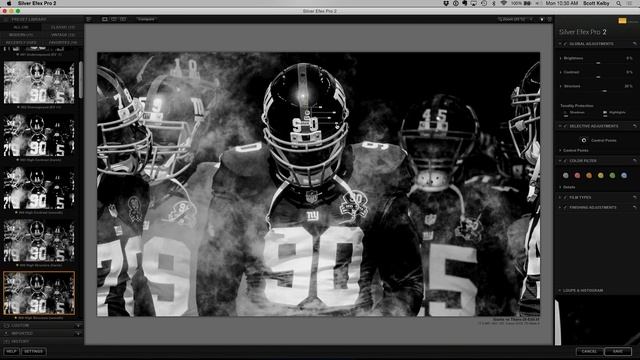Image resolution: width=640 pixels, height=360 pixels.
Task: Choose the 002 Overexposed preset thumbnail
Action: click(x=39, y=83)
